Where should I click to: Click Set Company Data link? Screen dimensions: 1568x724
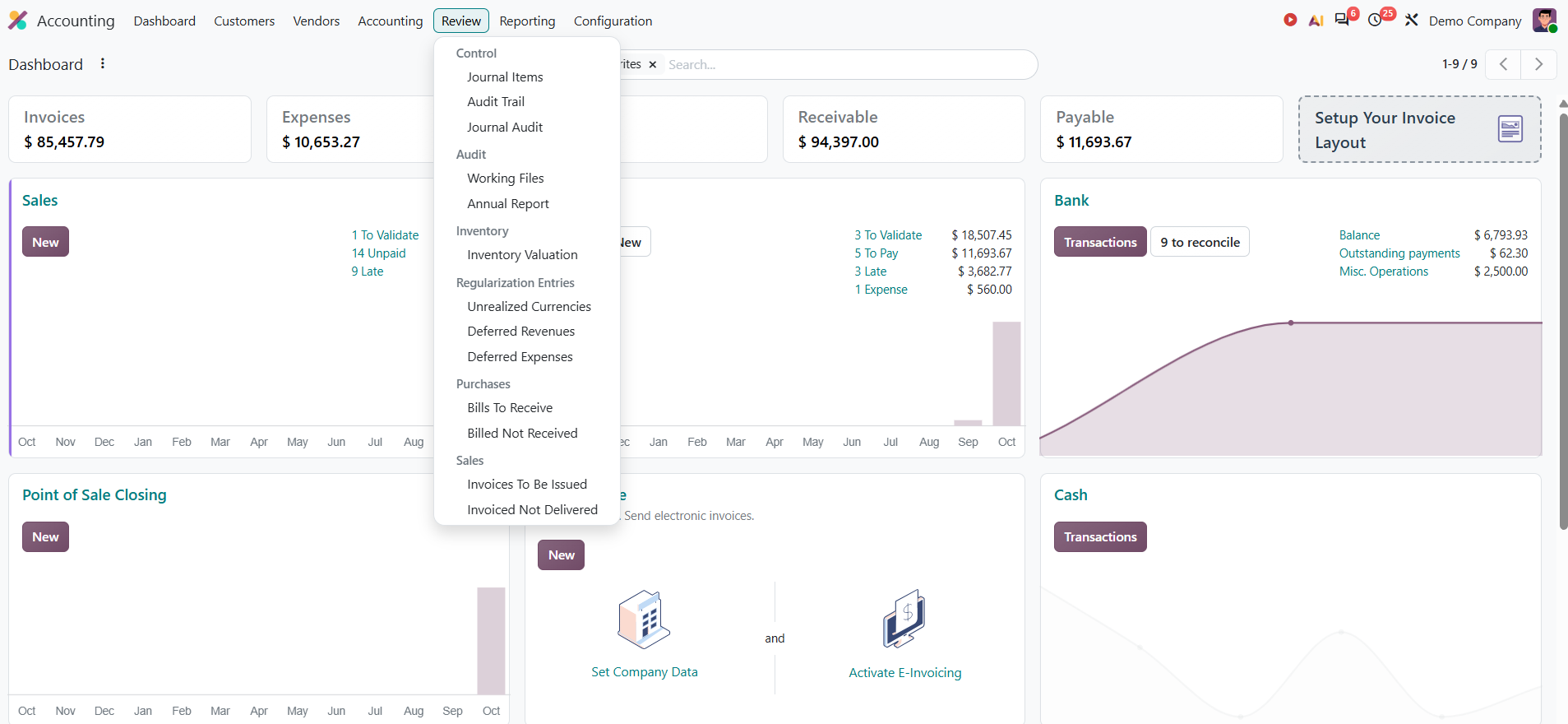(x=644, y=672)
